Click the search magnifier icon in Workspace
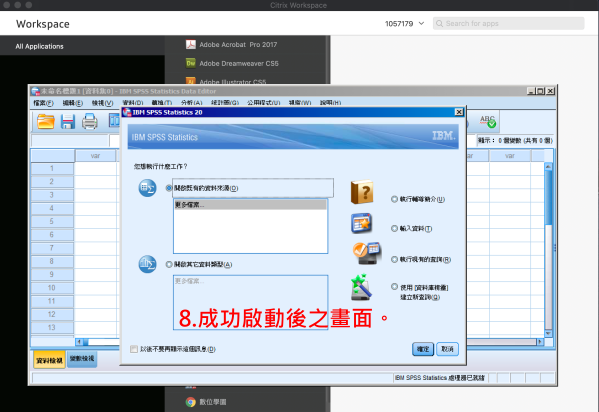Image resolution: width=599 pixels, height=412 pixels. point(440,24)
